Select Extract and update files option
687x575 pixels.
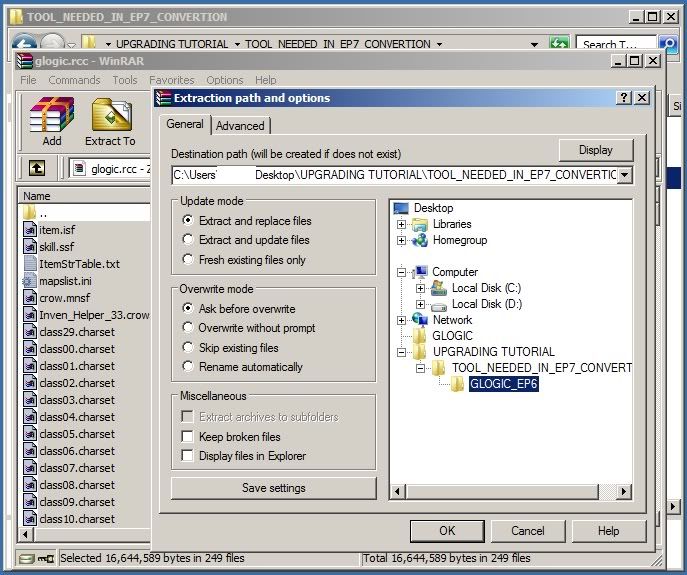point(188,240)
